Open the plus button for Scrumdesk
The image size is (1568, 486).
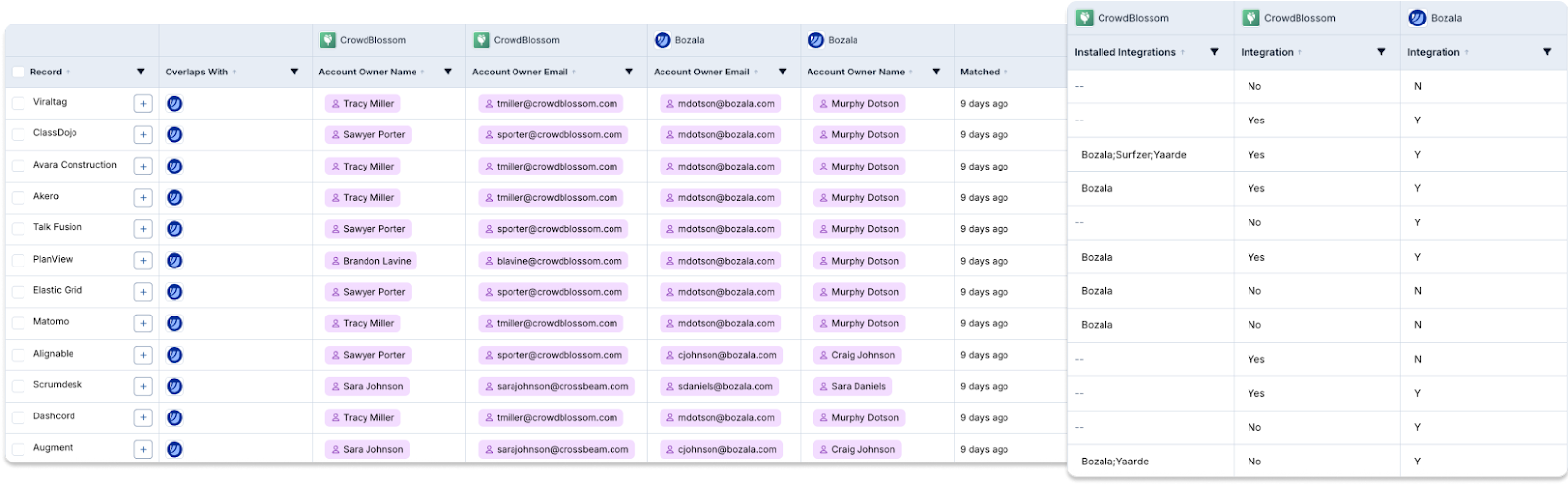pos(143,386)
